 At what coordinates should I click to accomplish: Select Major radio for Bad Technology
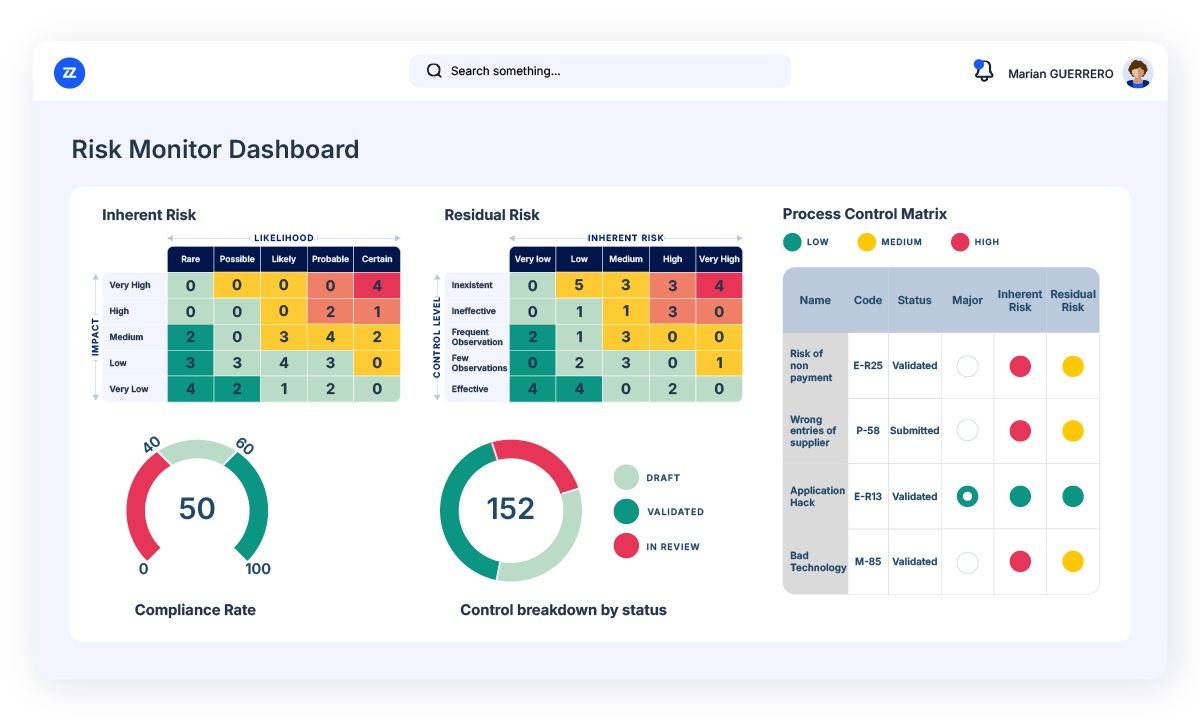tap(967, 562)
